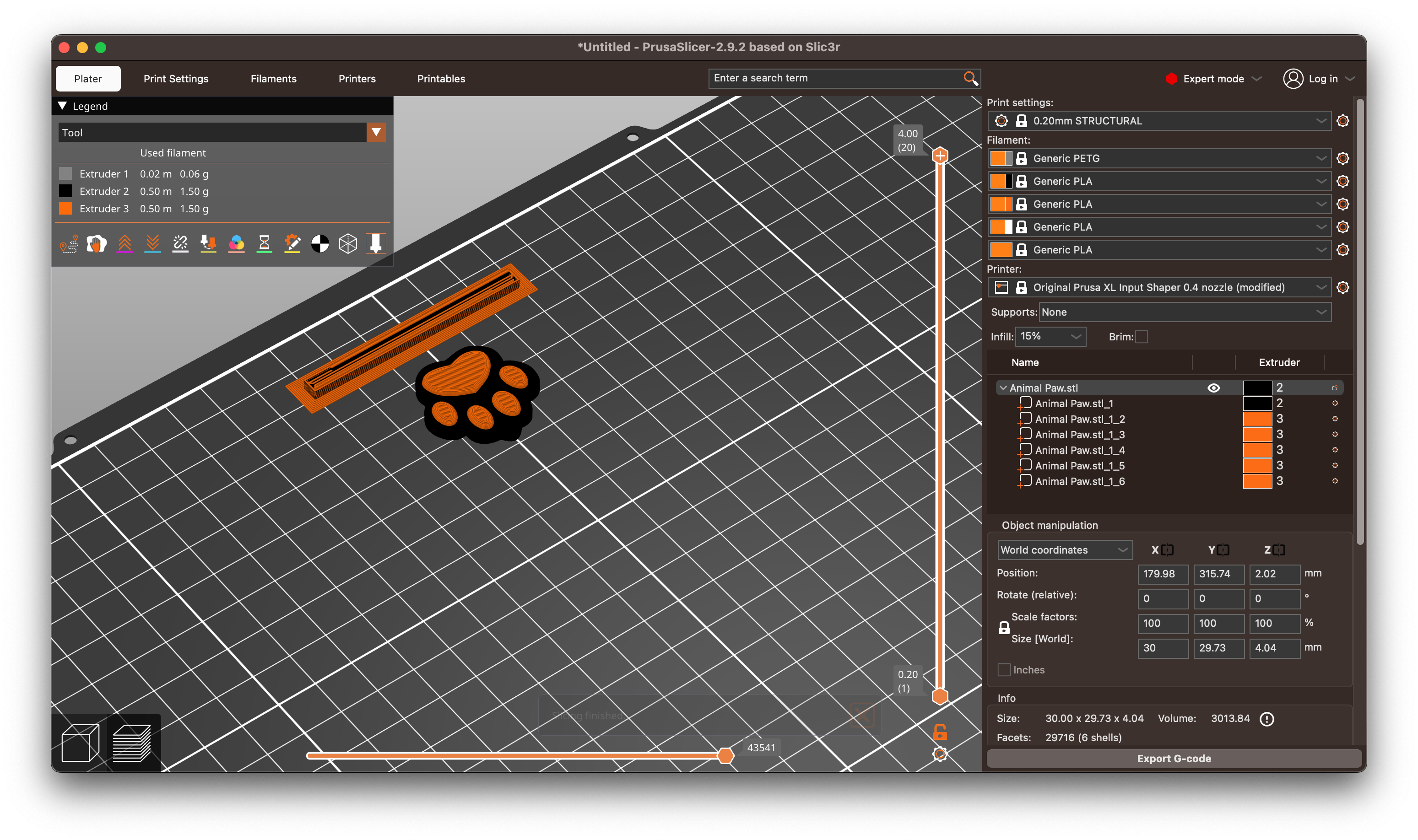Toggle tool changes icon with two nozzles
Screen dimensions: 1418x840
click(208, 244)
